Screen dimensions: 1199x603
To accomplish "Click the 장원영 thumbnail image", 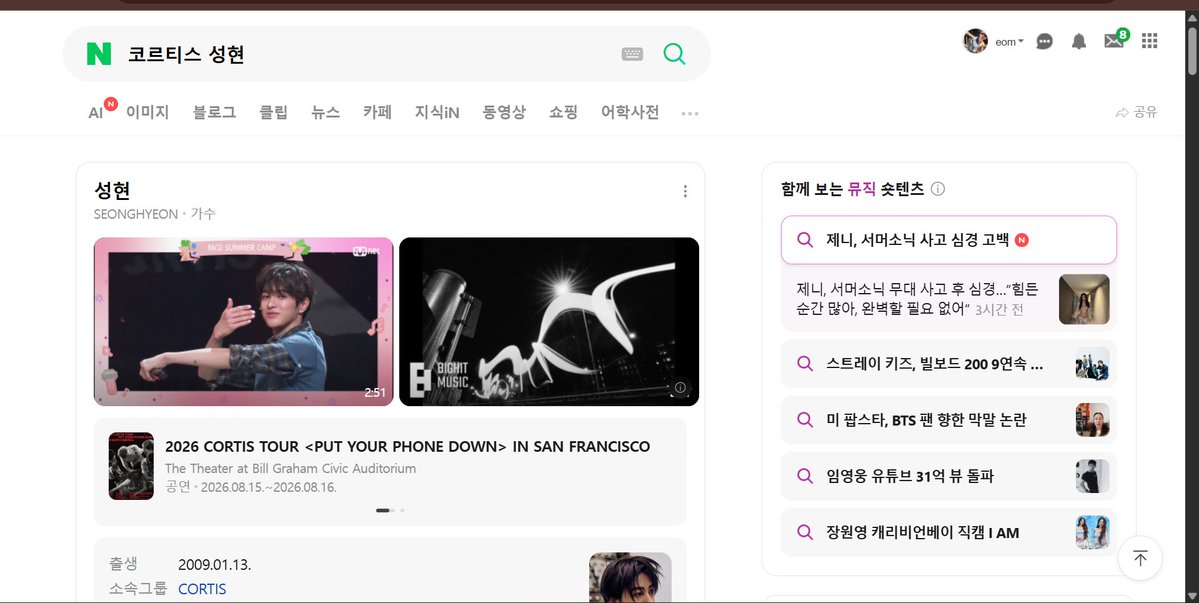I will [x=1093, y=533].
